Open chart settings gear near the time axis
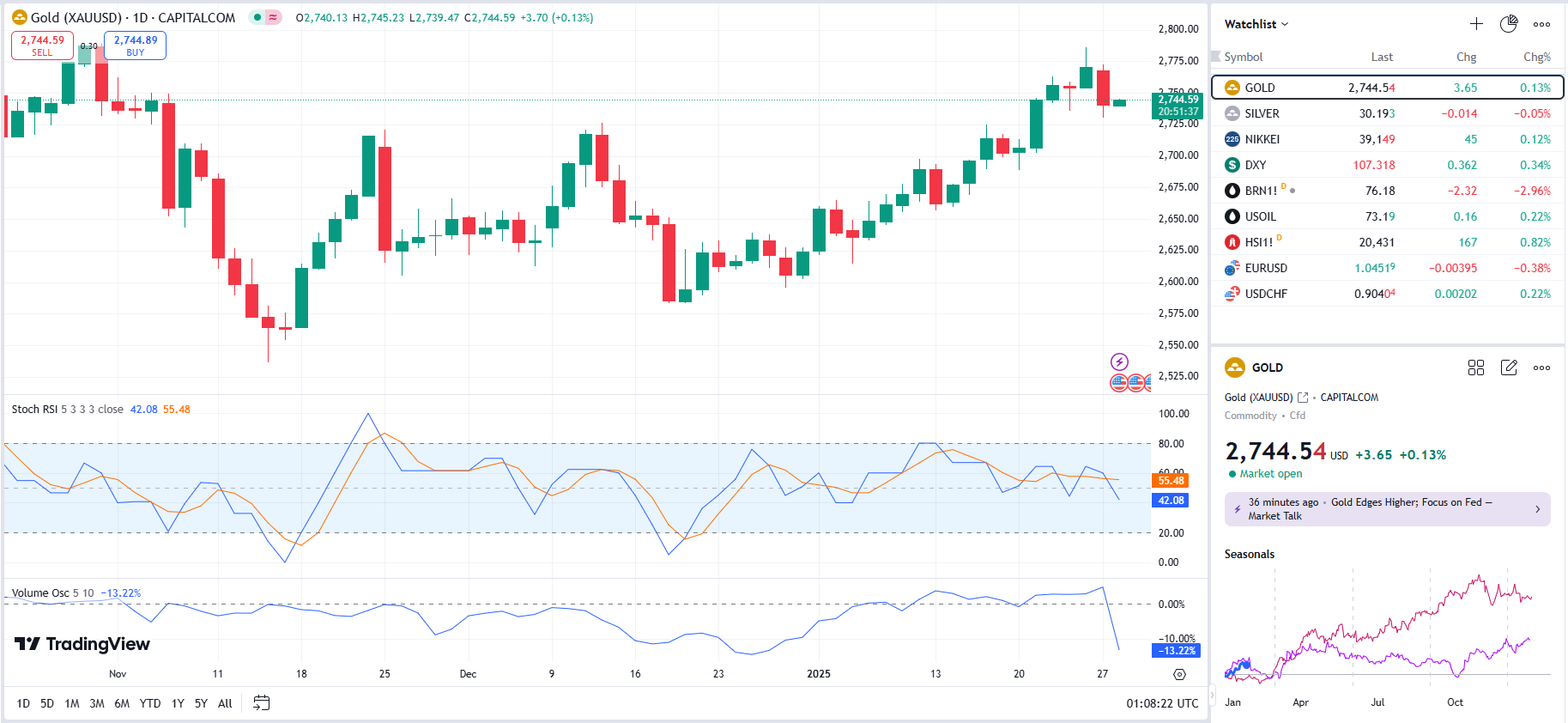Image resolution: width=1568 pixels, height=723 pixels. coord(1179,674)
